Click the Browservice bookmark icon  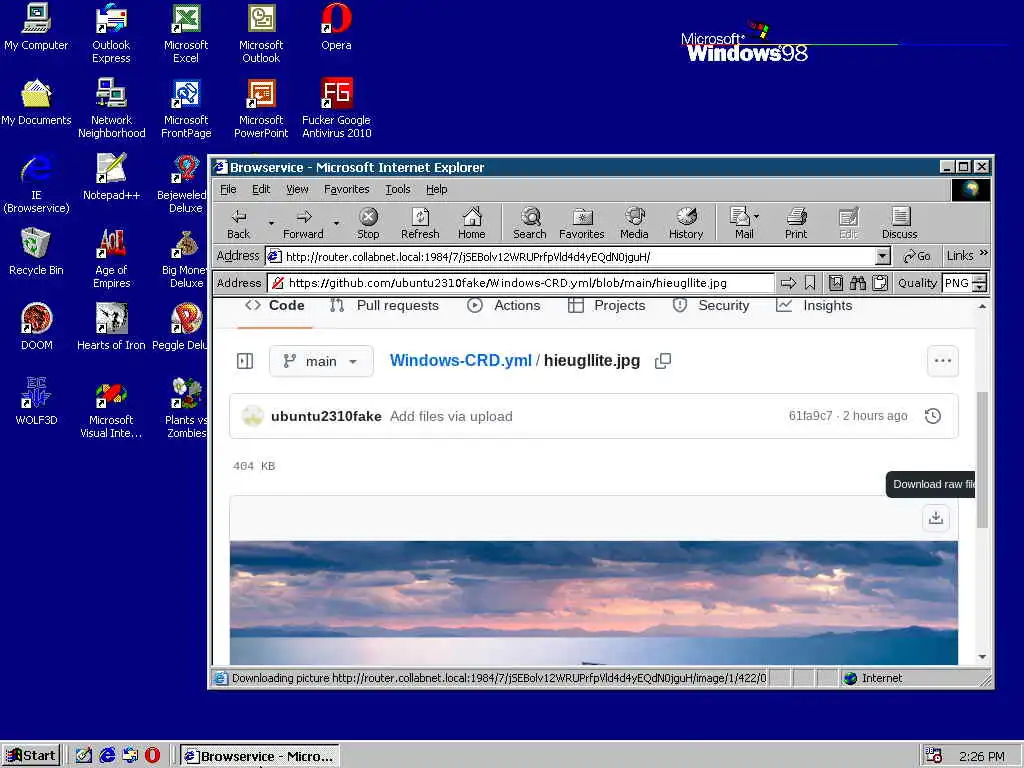coord(810,283)
